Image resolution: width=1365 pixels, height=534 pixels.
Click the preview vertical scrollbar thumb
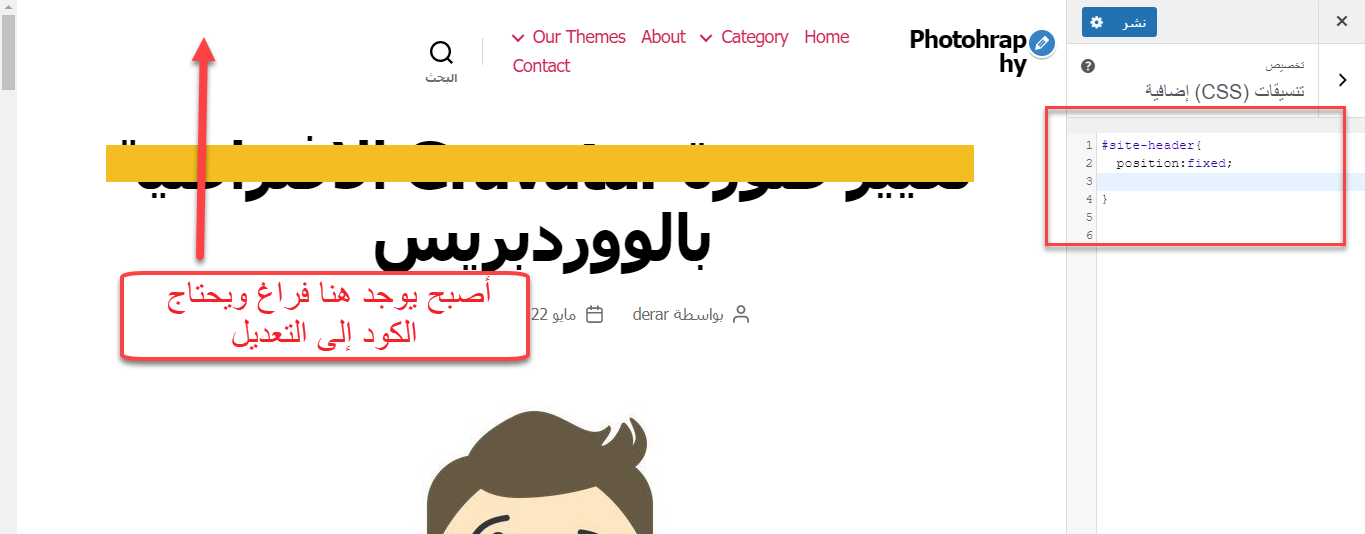8,52
